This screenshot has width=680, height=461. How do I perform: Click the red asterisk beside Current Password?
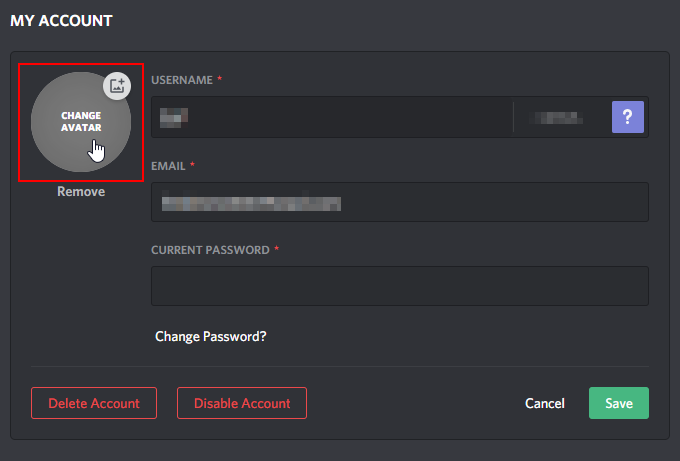tap(277, 248)
